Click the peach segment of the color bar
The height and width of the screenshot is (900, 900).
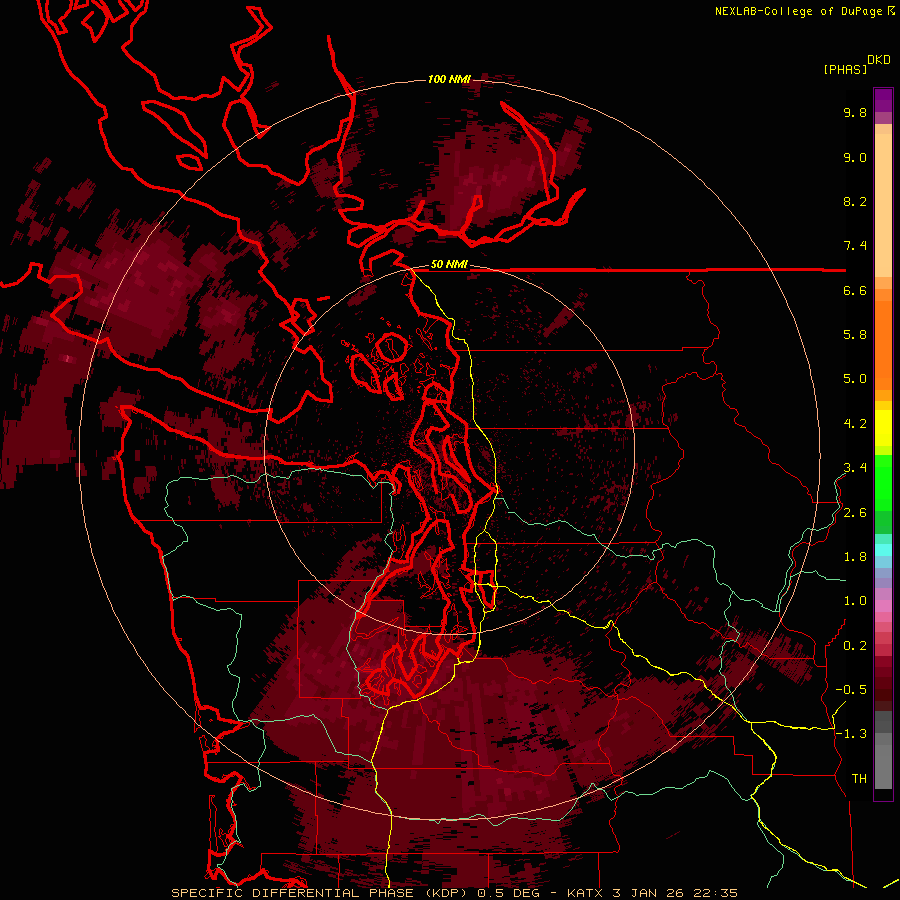tap(883, 205)
